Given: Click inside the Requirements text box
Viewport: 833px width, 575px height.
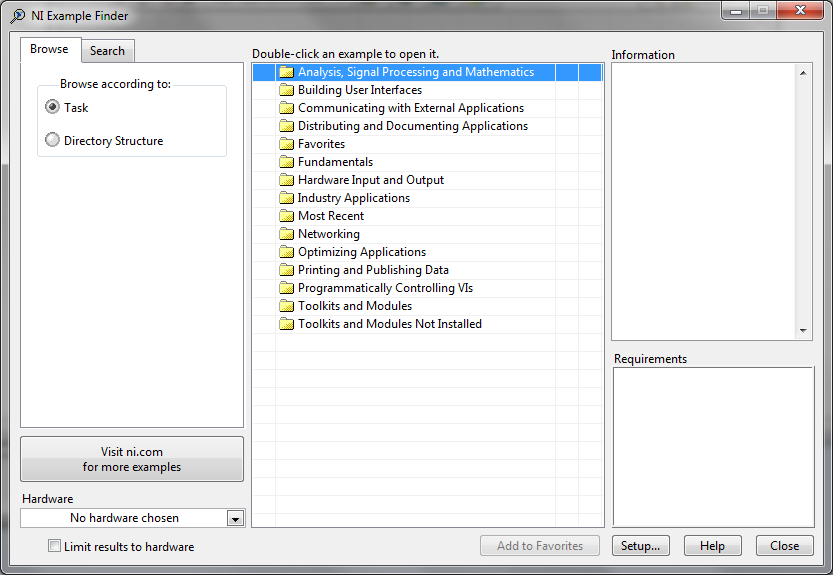Looking at the screenshot, I should pyautogui.click(x=713, y=447).
